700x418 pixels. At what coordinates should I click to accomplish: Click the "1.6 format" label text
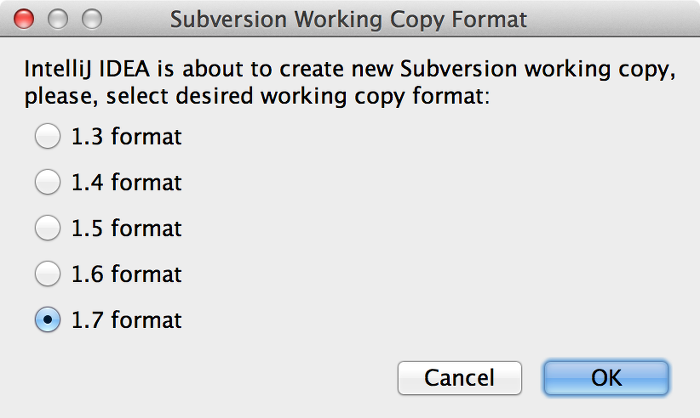[126, 274]
